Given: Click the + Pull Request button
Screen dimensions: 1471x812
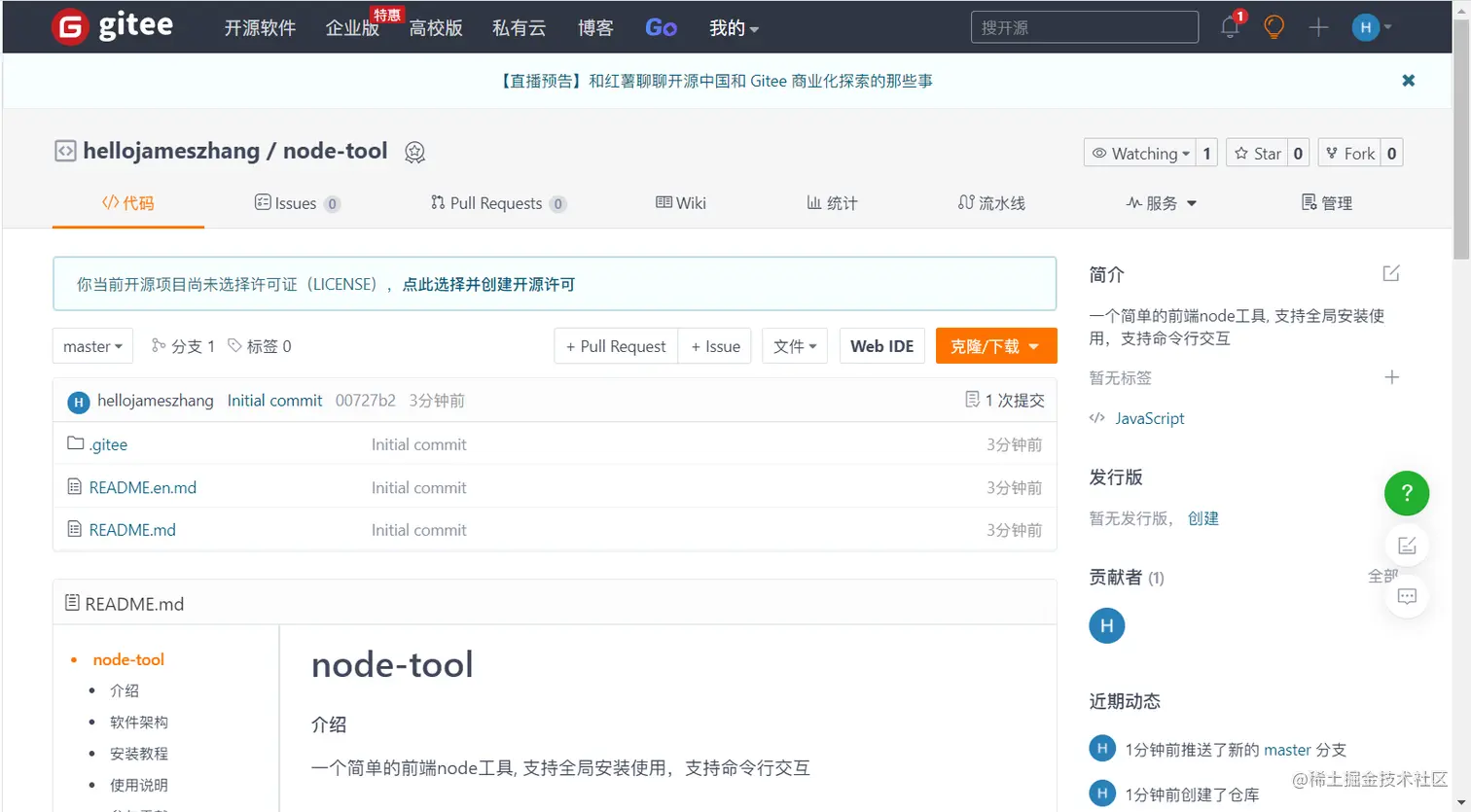Looking at the screenshot, I should (x=616, y=346).
